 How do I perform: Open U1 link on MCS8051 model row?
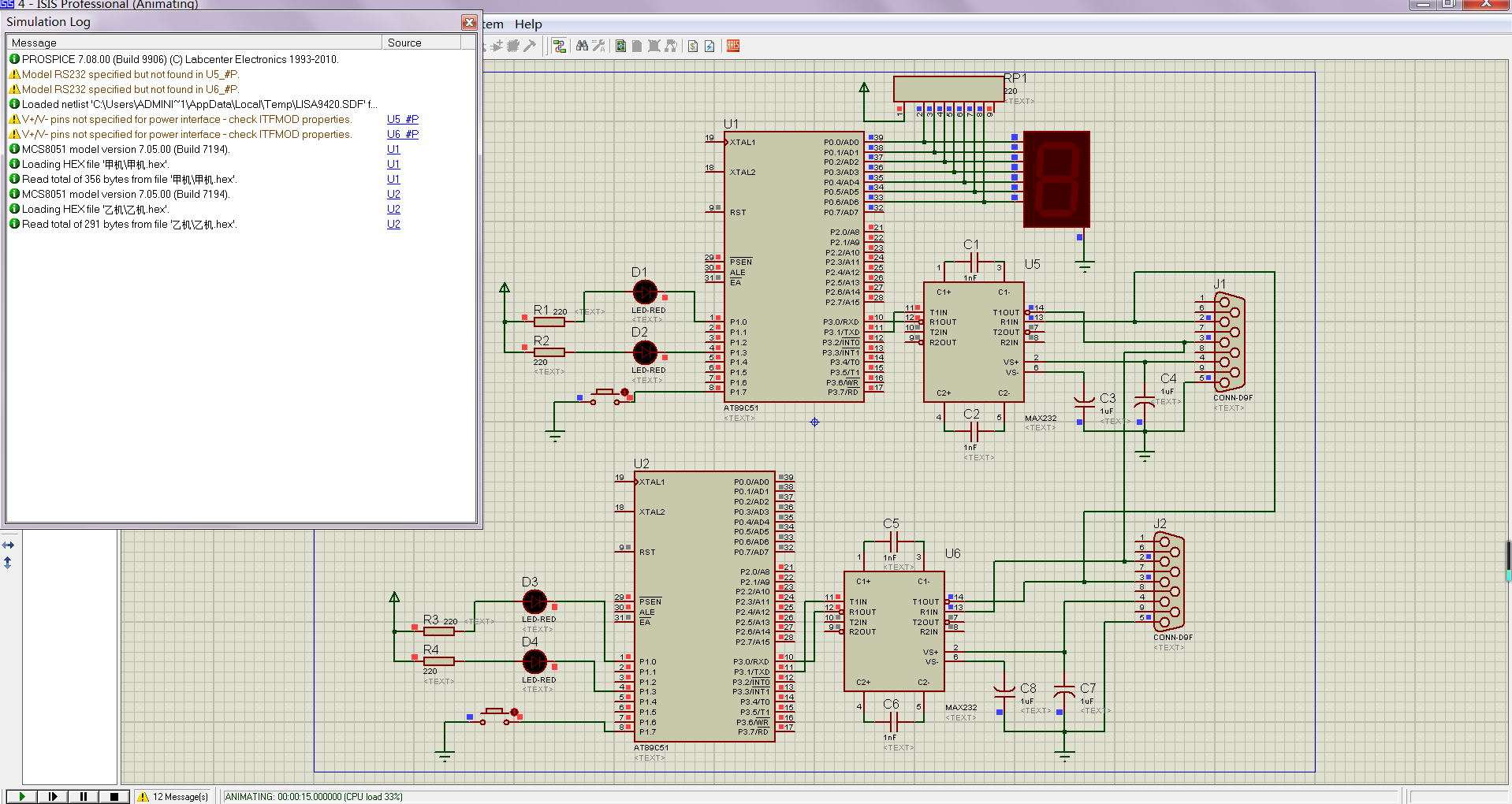click(393, 149)
